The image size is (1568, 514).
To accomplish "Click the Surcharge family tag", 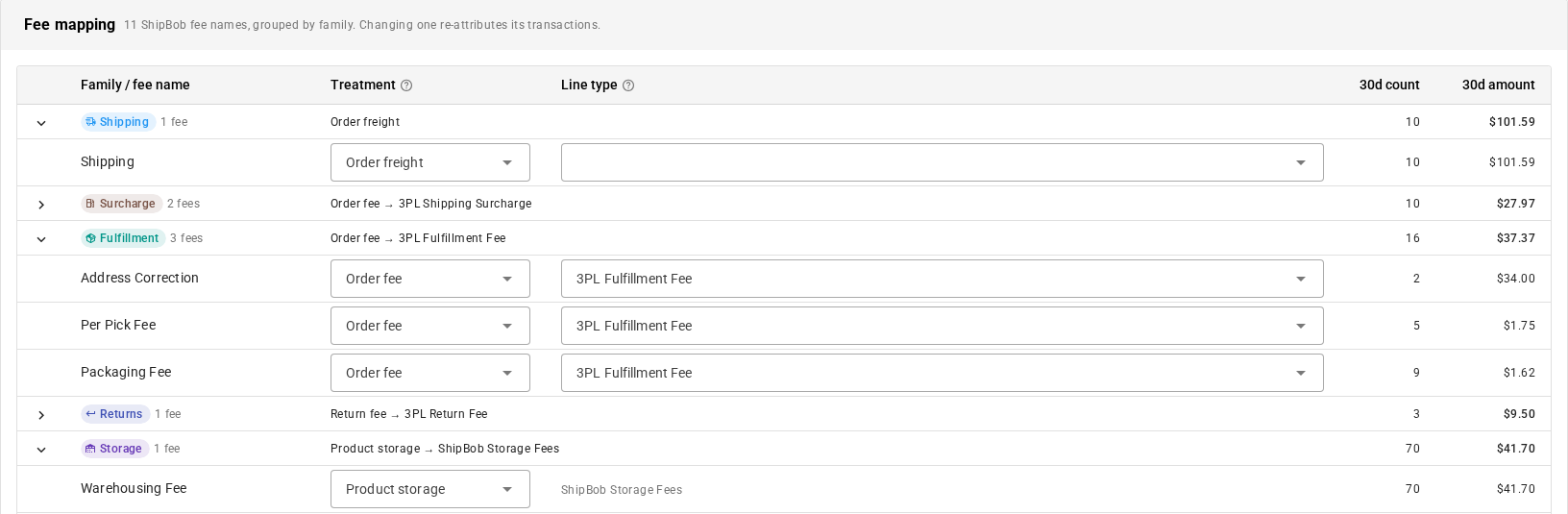I will tap(121, 204).
